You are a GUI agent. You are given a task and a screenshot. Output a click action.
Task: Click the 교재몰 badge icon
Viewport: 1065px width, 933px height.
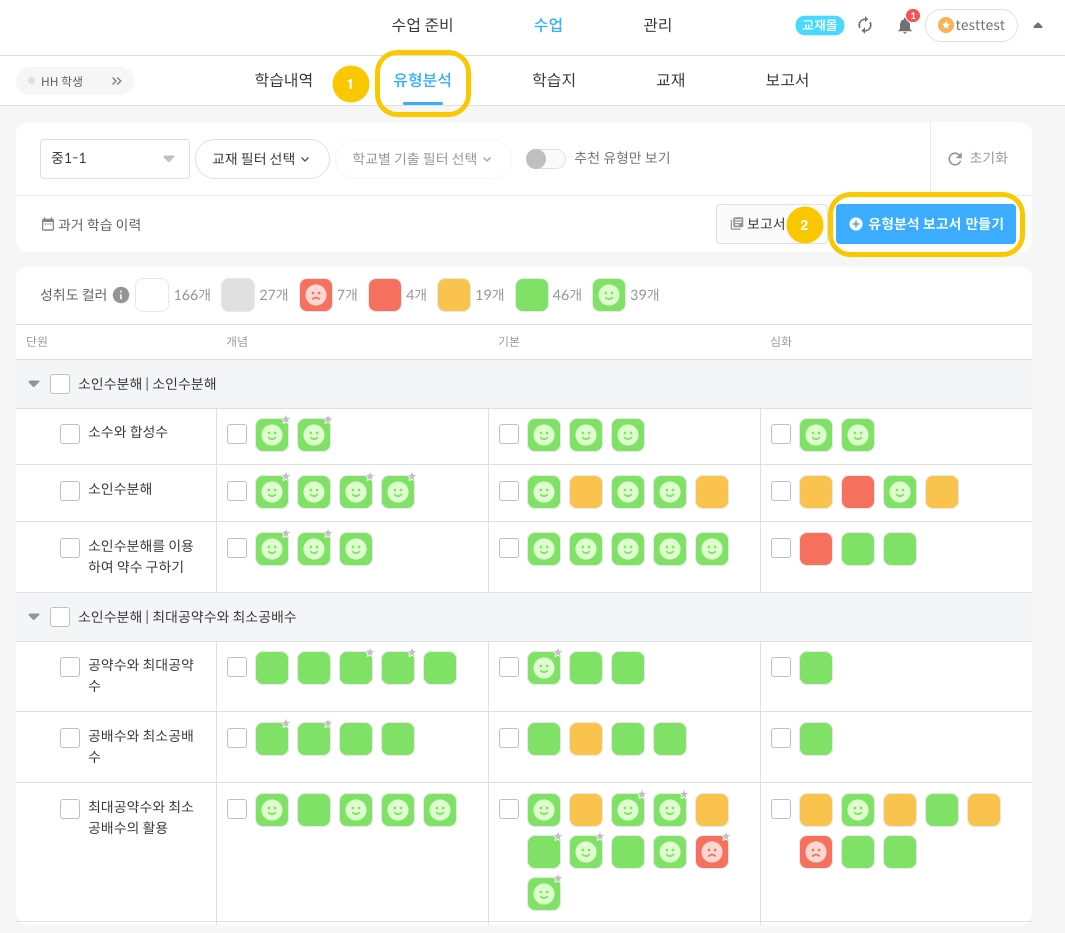820,26
